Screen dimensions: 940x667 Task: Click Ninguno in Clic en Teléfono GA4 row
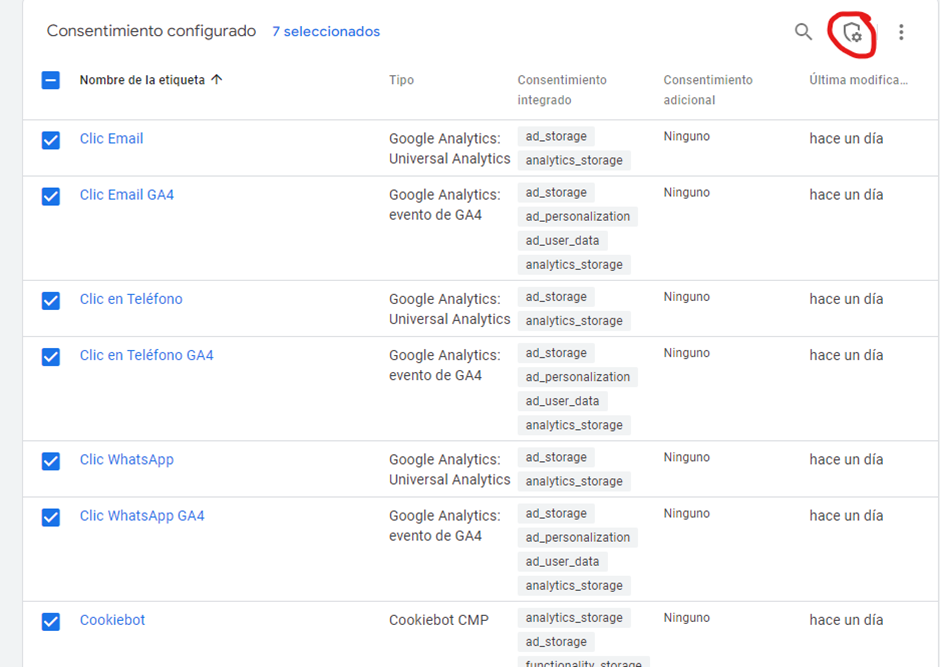click(686, 353)
